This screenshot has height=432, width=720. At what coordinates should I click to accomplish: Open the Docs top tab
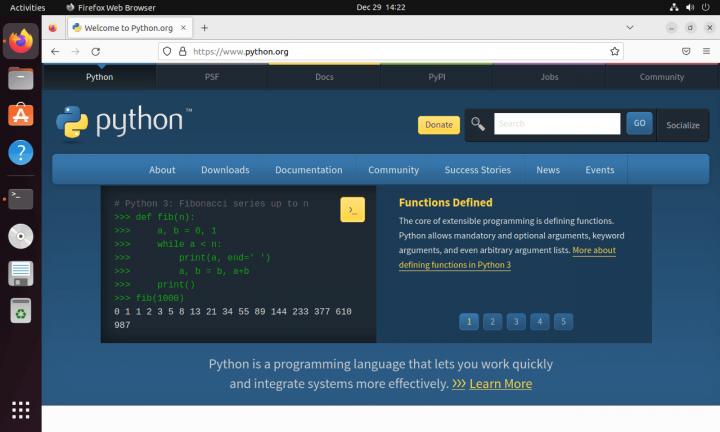[324, 76]
